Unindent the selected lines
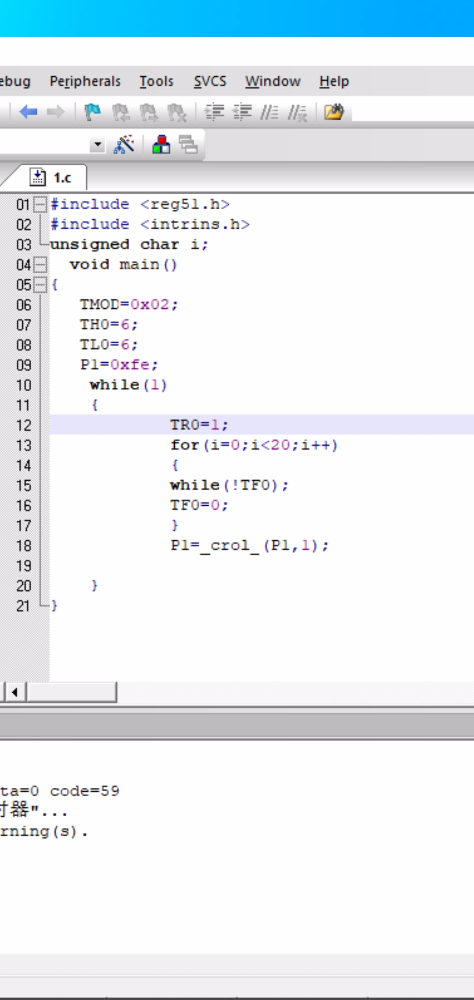Viewport: 474px width, 1000px height. [x=242, y=113]
